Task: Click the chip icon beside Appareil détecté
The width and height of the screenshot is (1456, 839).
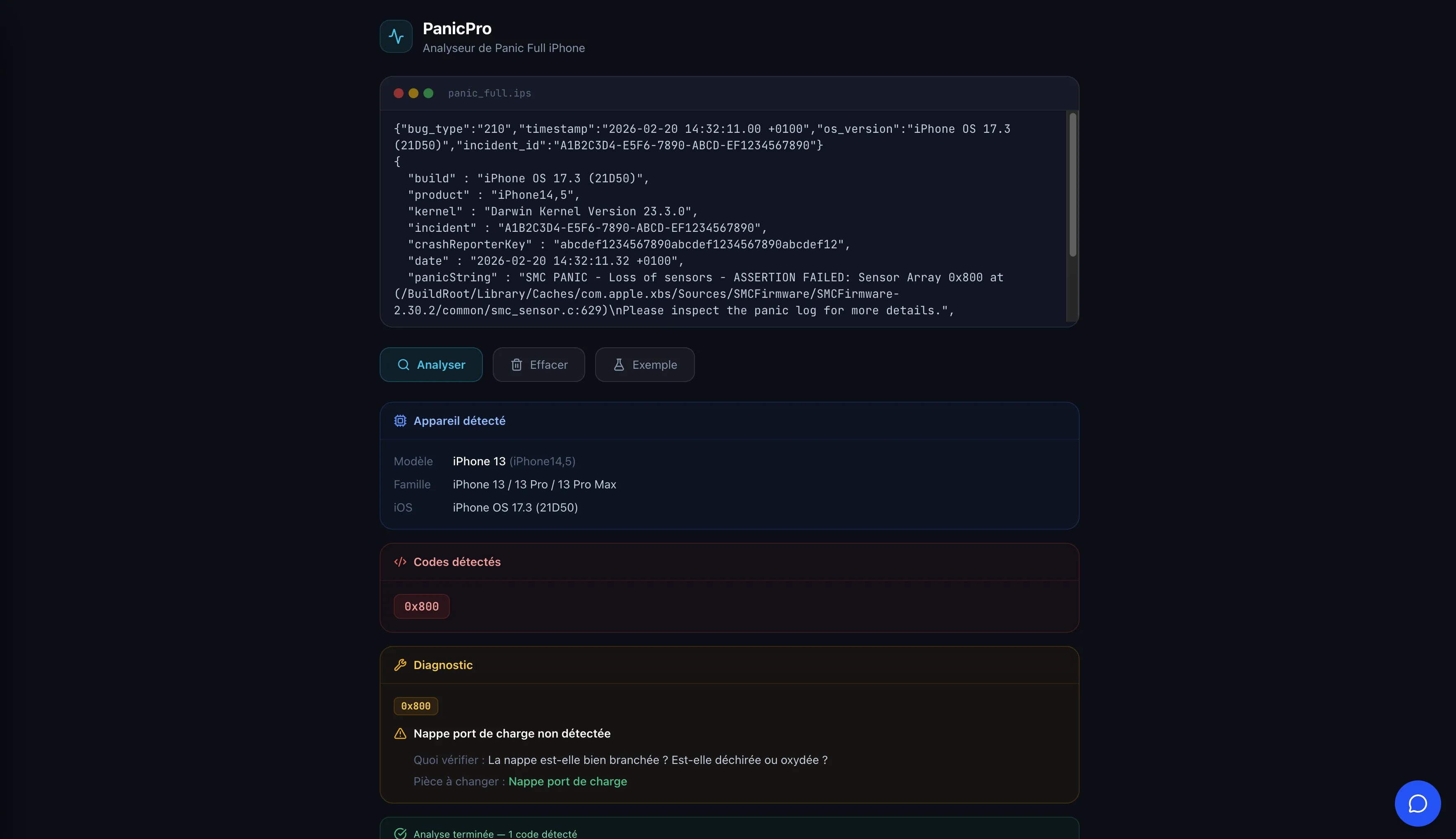Action: point(400,421)
